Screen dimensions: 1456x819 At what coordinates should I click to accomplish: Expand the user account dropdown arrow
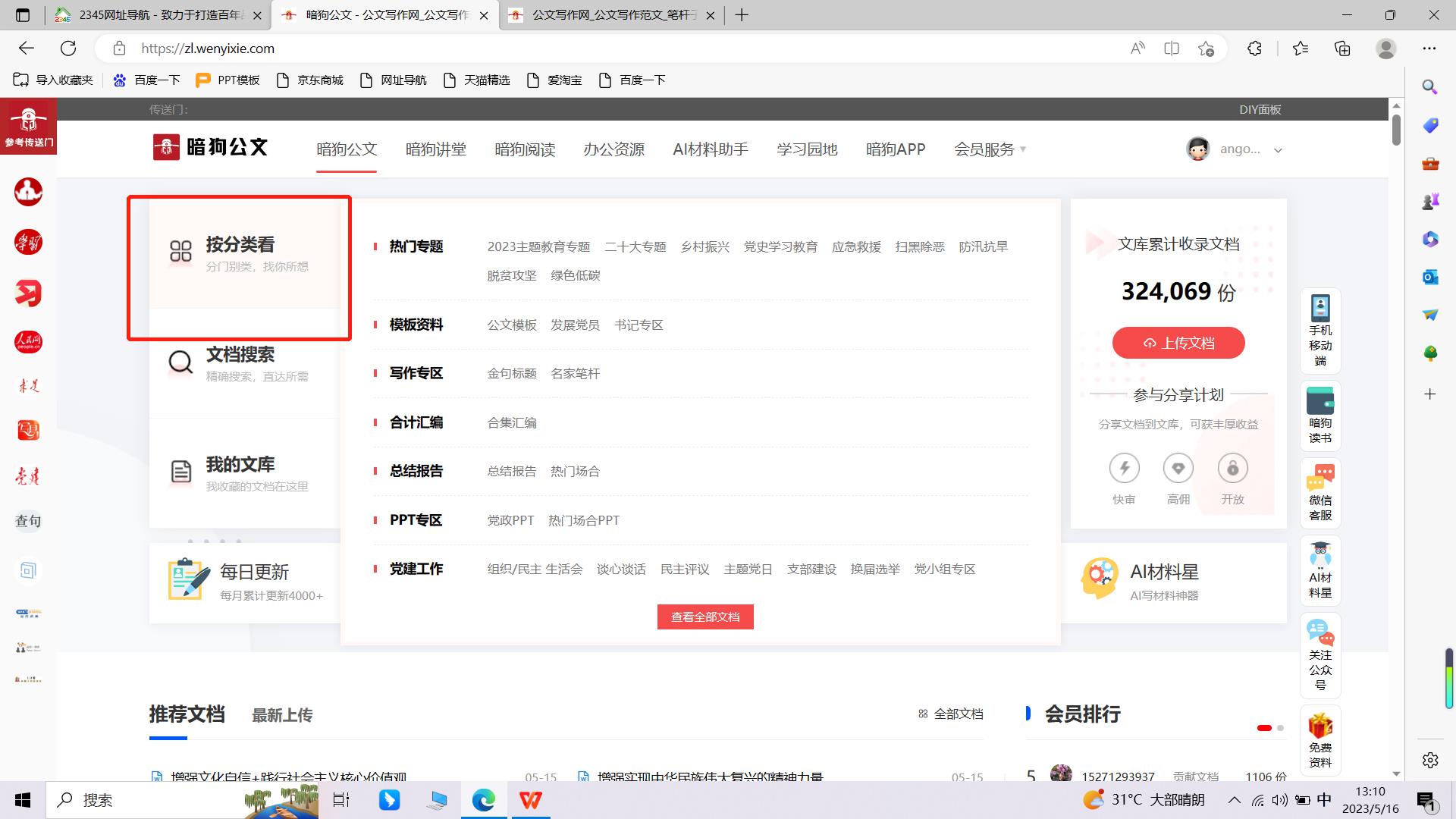pyautogui.click(x=1278, y=150)
